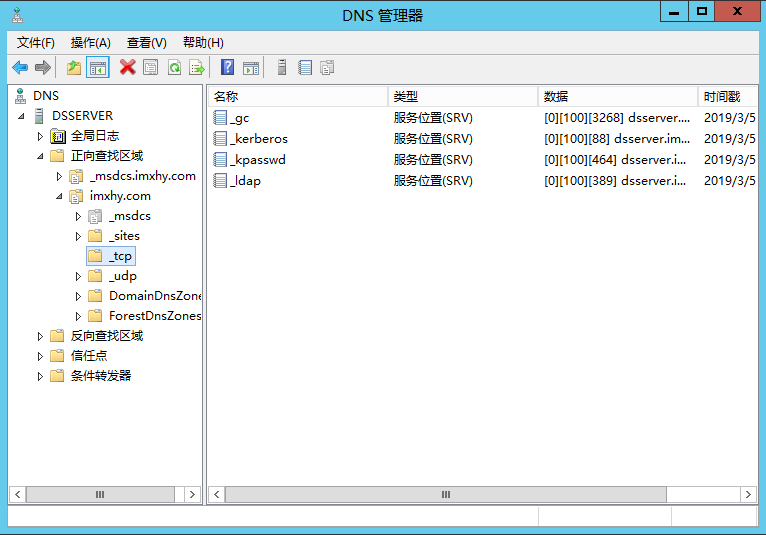Click 服务位置(SRV) type in _kpasswd row

point(433,160)
